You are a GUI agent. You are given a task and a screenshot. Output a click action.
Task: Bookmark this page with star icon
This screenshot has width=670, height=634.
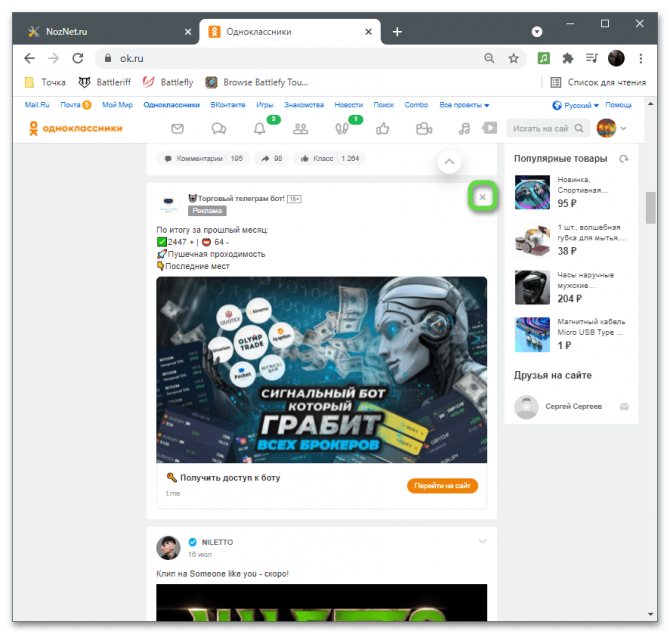(x=514, y=58)
